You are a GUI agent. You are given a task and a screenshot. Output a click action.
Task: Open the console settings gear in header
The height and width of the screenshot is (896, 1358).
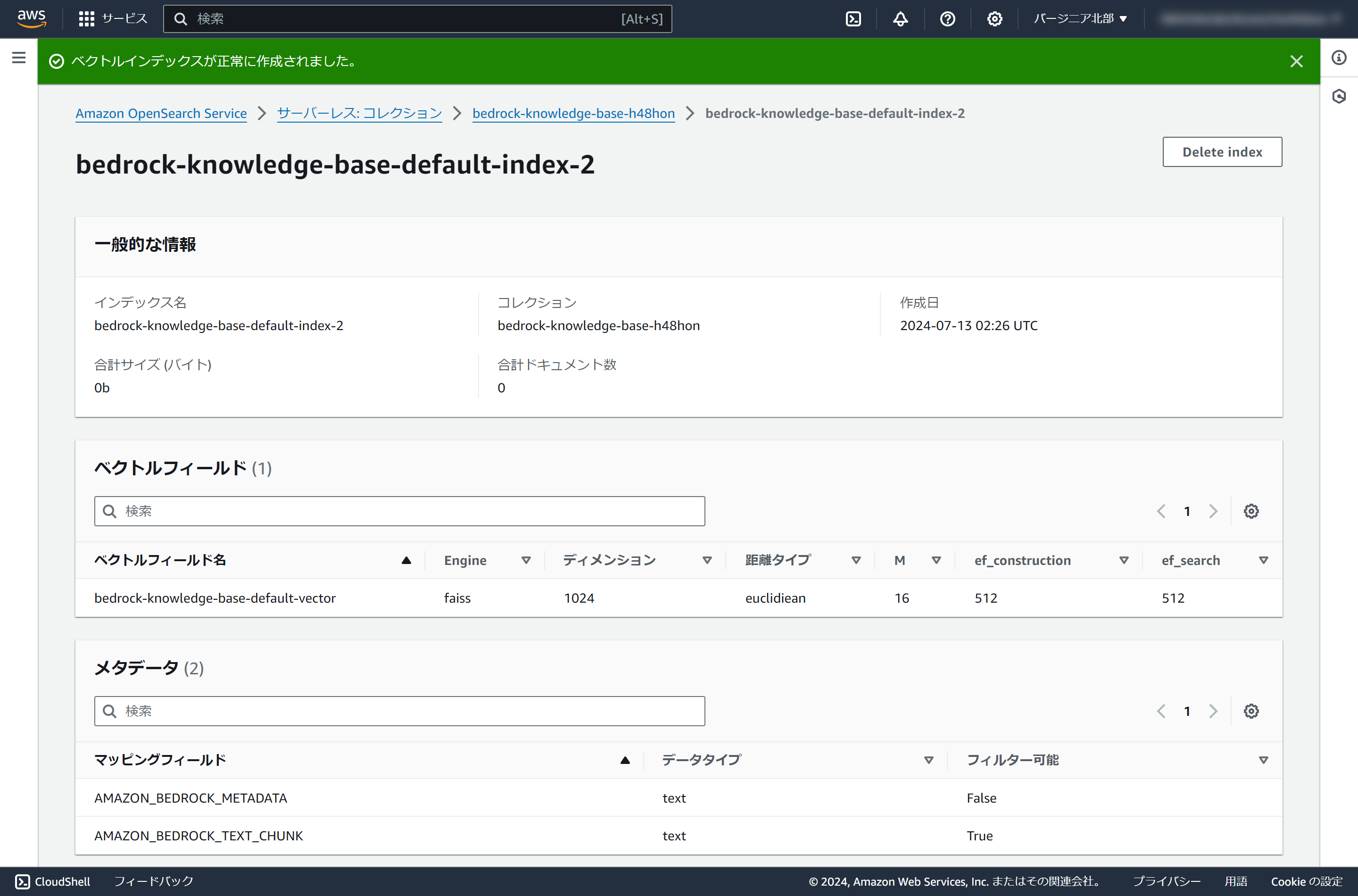click(994, 19)
